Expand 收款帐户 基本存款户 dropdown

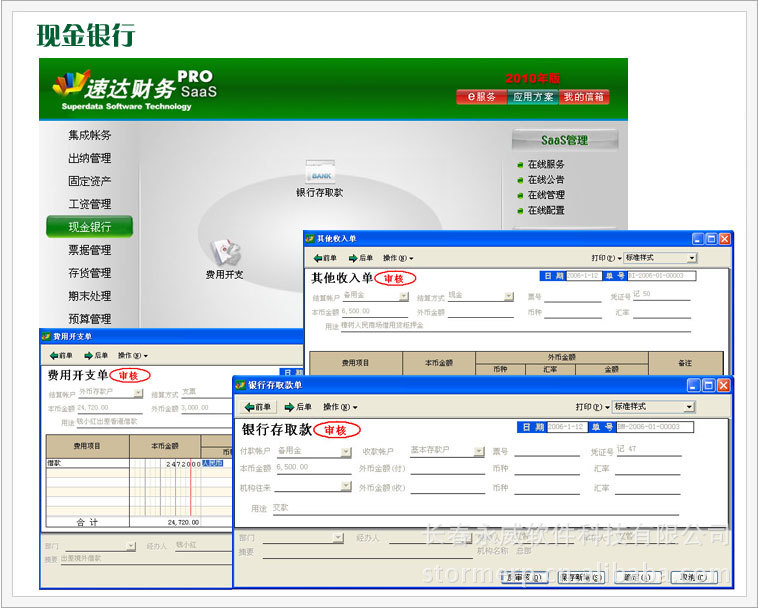(x=479, y=451)
